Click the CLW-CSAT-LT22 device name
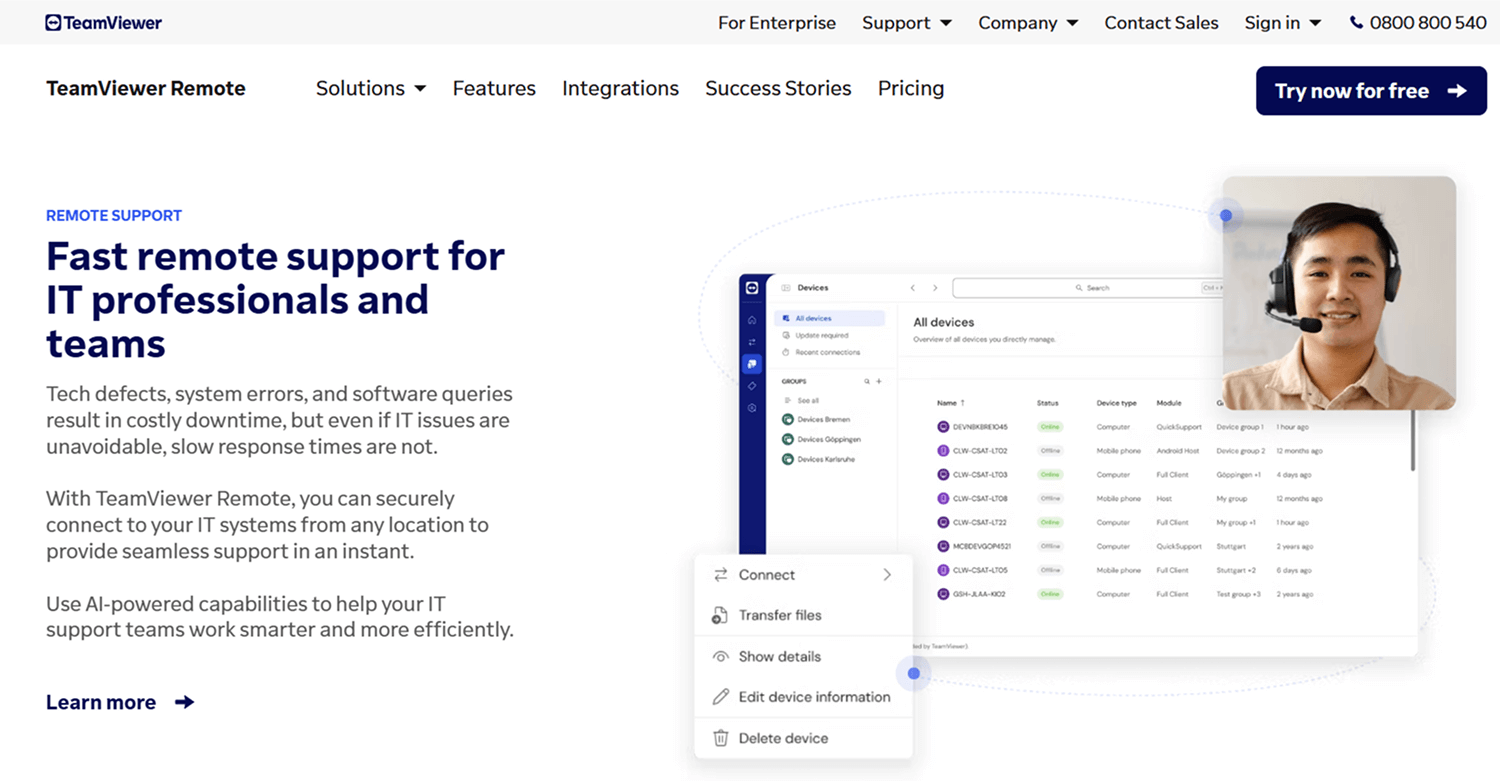The height and width of the screenshot is (781, 1500). [980, 523]
